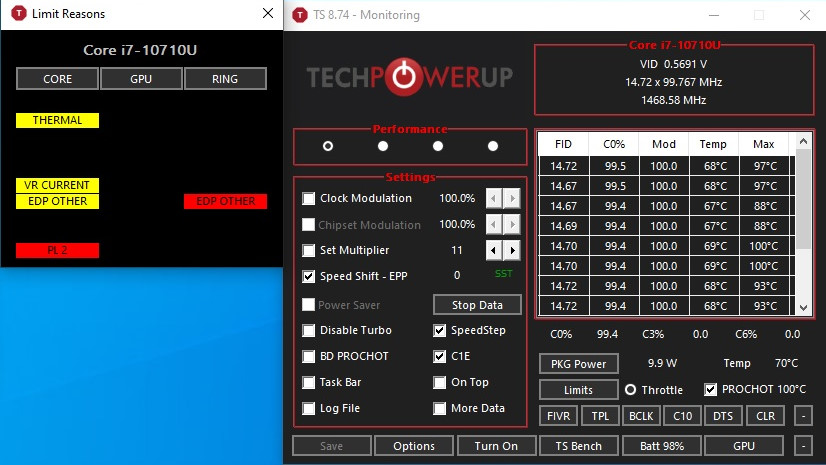Click the Max column header
The image size is (826, 465).
coord(764,144)
